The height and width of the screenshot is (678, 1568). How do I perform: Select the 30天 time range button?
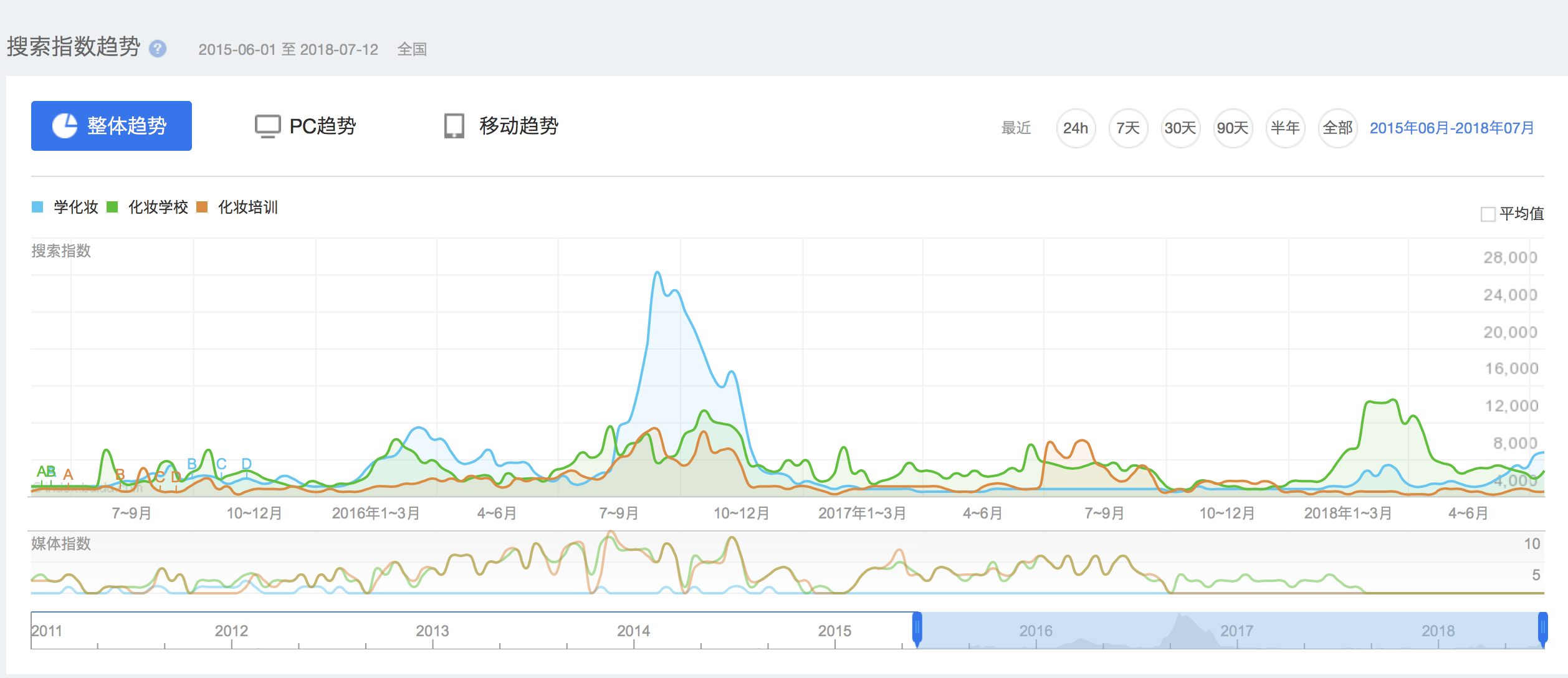[x=1180, y=128]
